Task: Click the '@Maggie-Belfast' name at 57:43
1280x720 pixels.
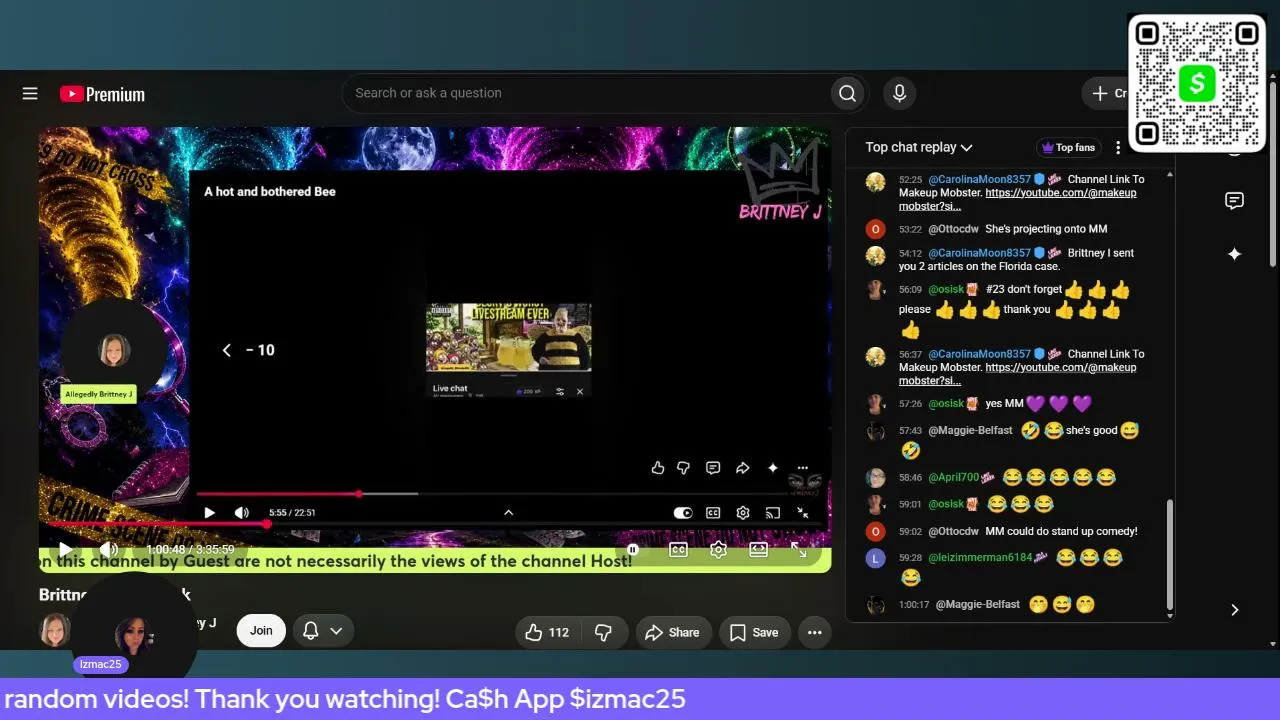Action: pos(970,431)
